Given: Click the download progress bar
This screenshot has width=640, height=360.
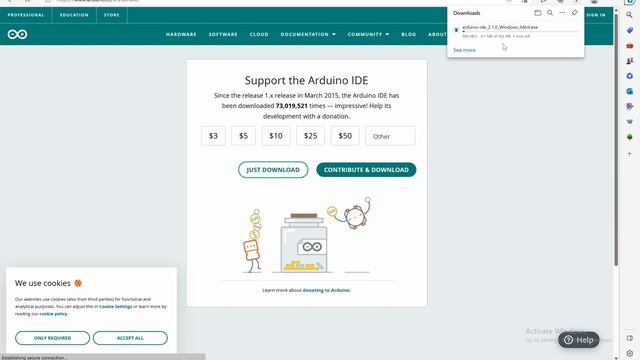Looking at the screenshot, I should pos(520,31).
